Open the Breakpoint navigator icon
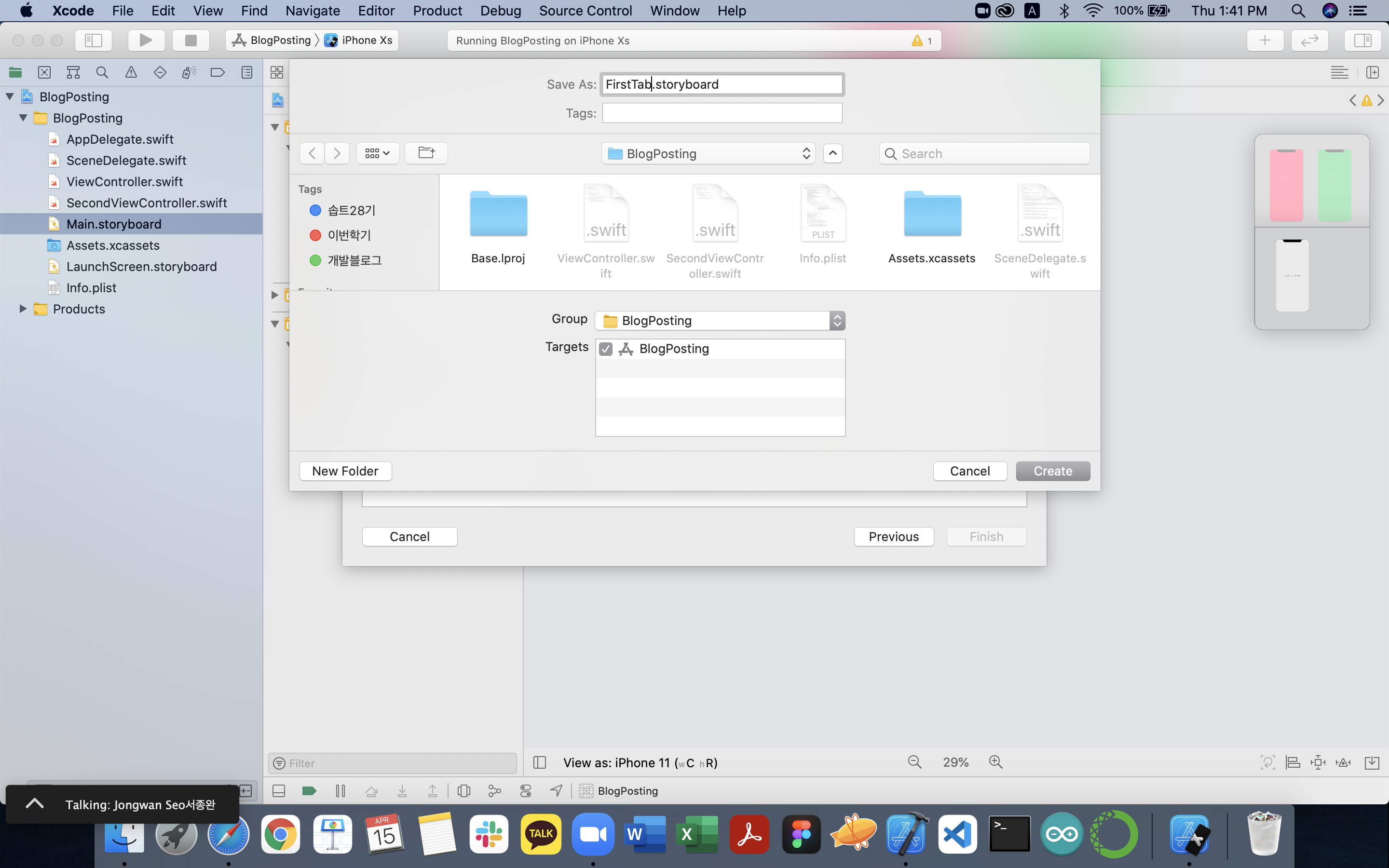Image resolution: width=1389 pixels, height=868 pixels. [x=218, y=72]
